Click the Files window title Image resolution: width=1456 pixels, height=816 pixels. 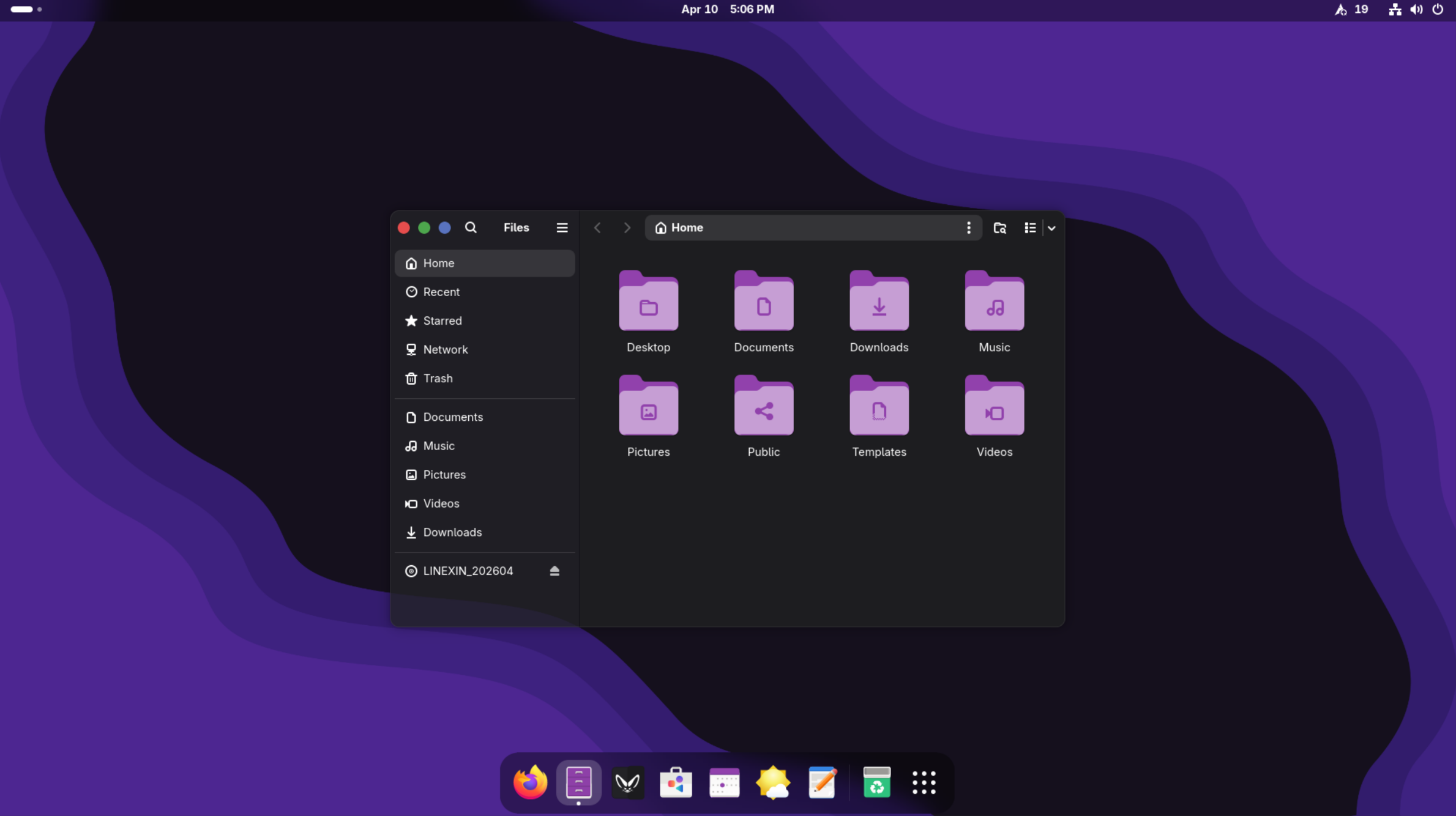[516, 228]
